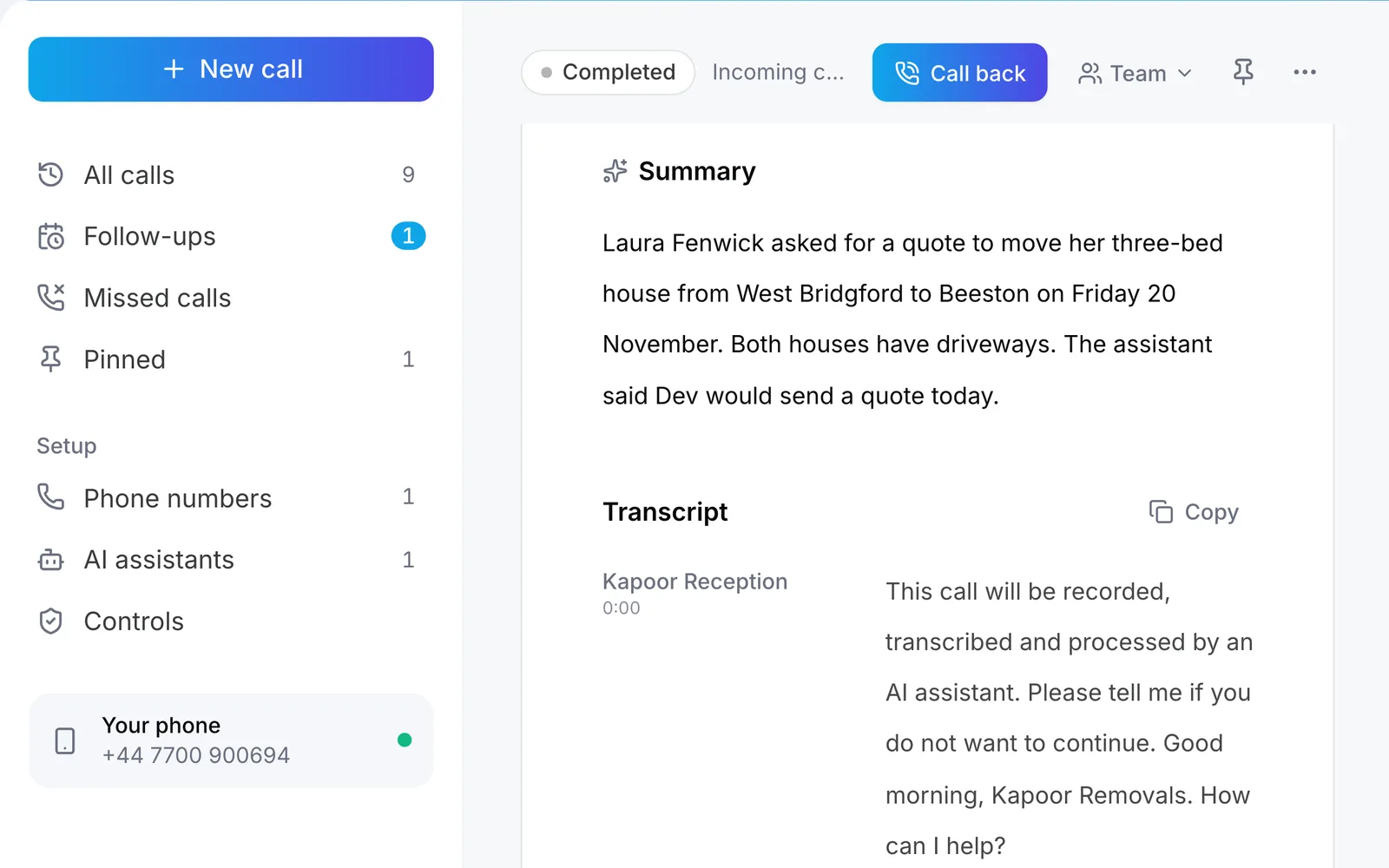Click the 'Transcript' heading
1389x868 pixels.
click(x=665, y=512)
